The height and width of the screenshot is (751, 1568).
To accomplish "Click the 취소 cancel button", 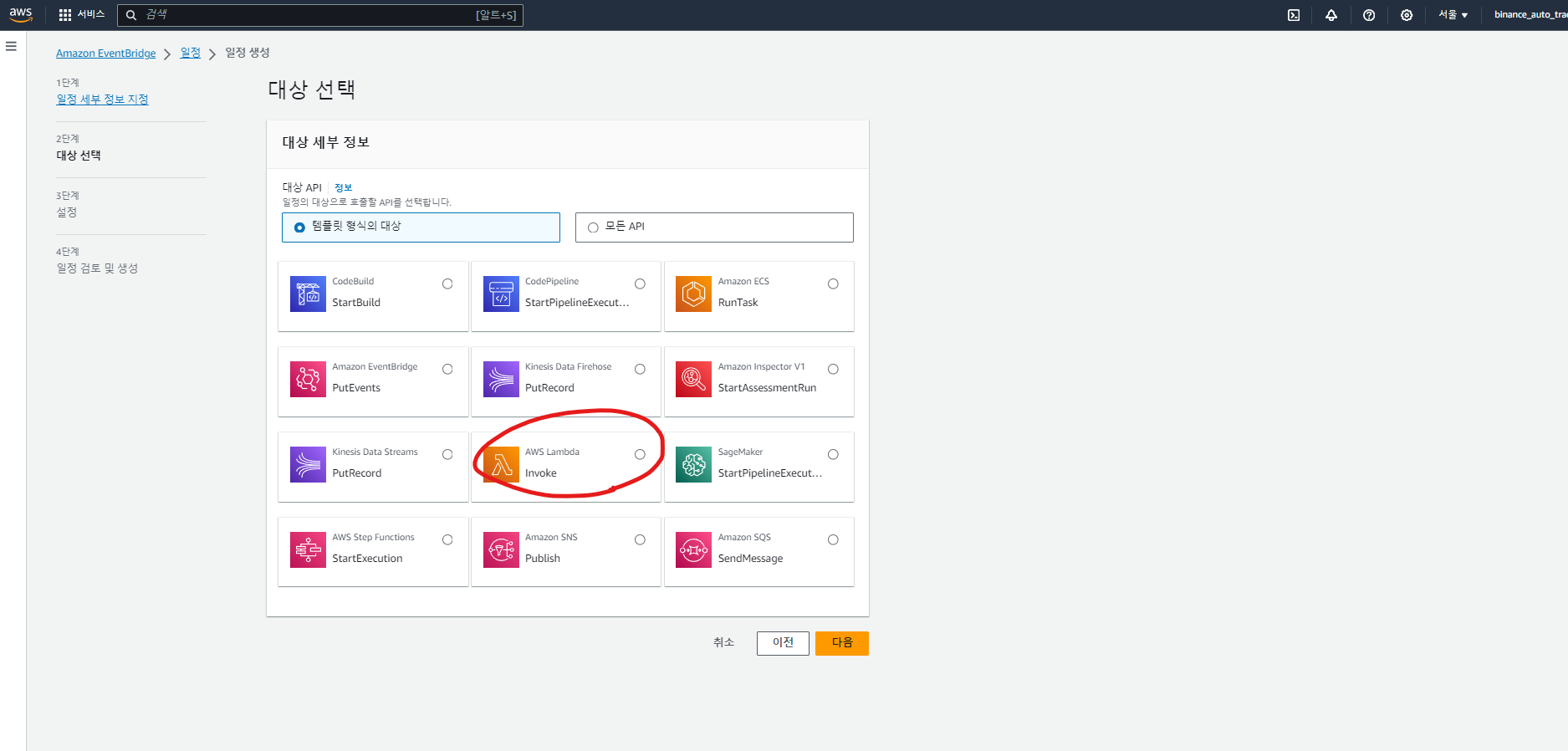I will coord(723,642).
